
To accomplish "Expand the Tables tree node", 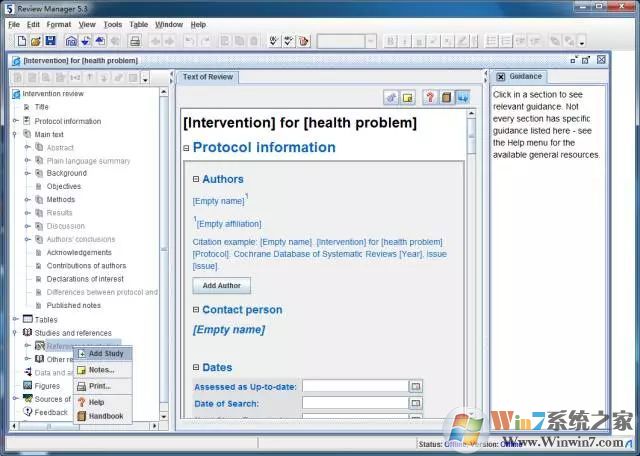I will point(15,319).
